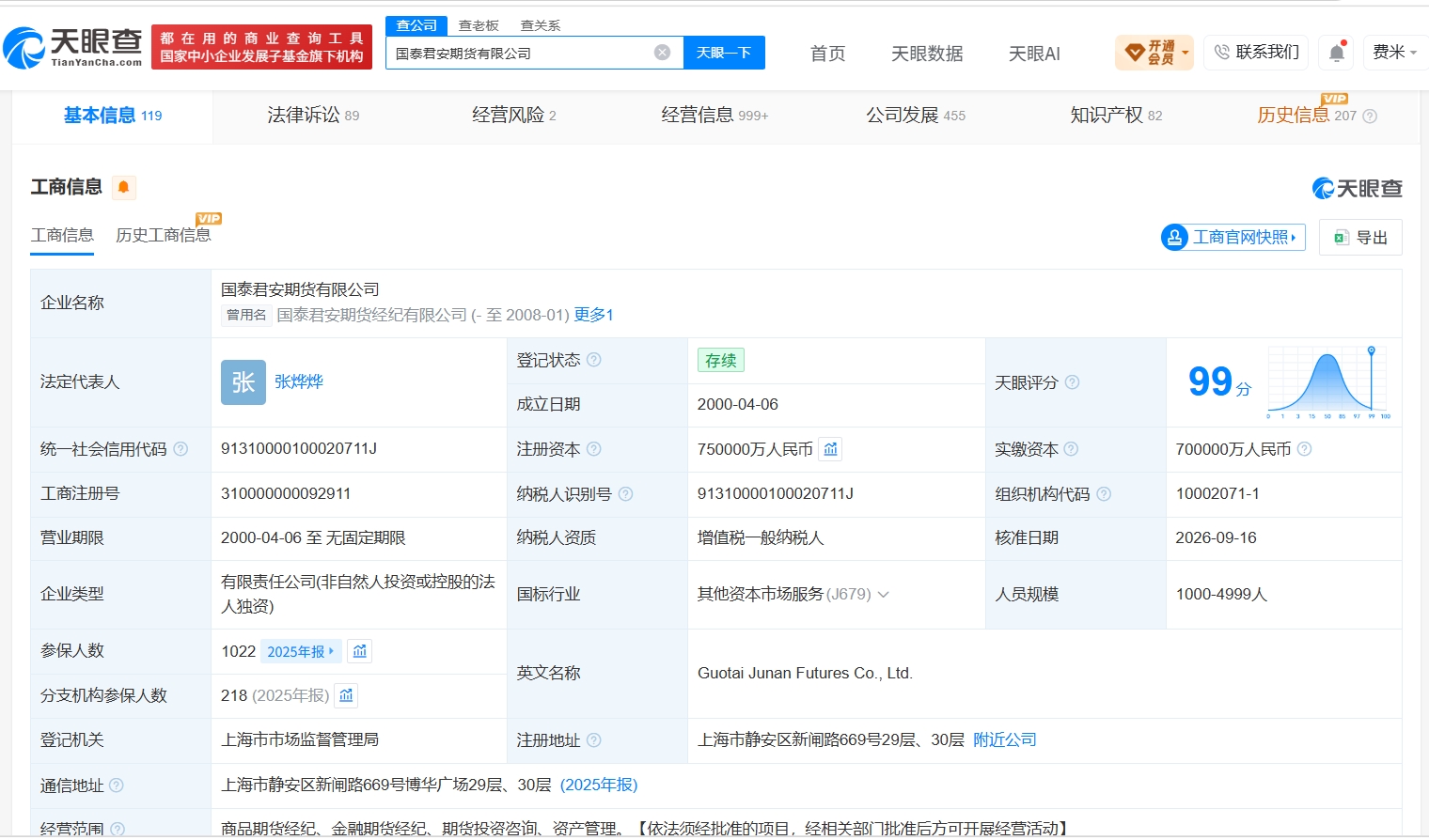This screenshot has width=1429, height=840.
Task: Click 附近公司 link
Action: [x=1005, y=740]
